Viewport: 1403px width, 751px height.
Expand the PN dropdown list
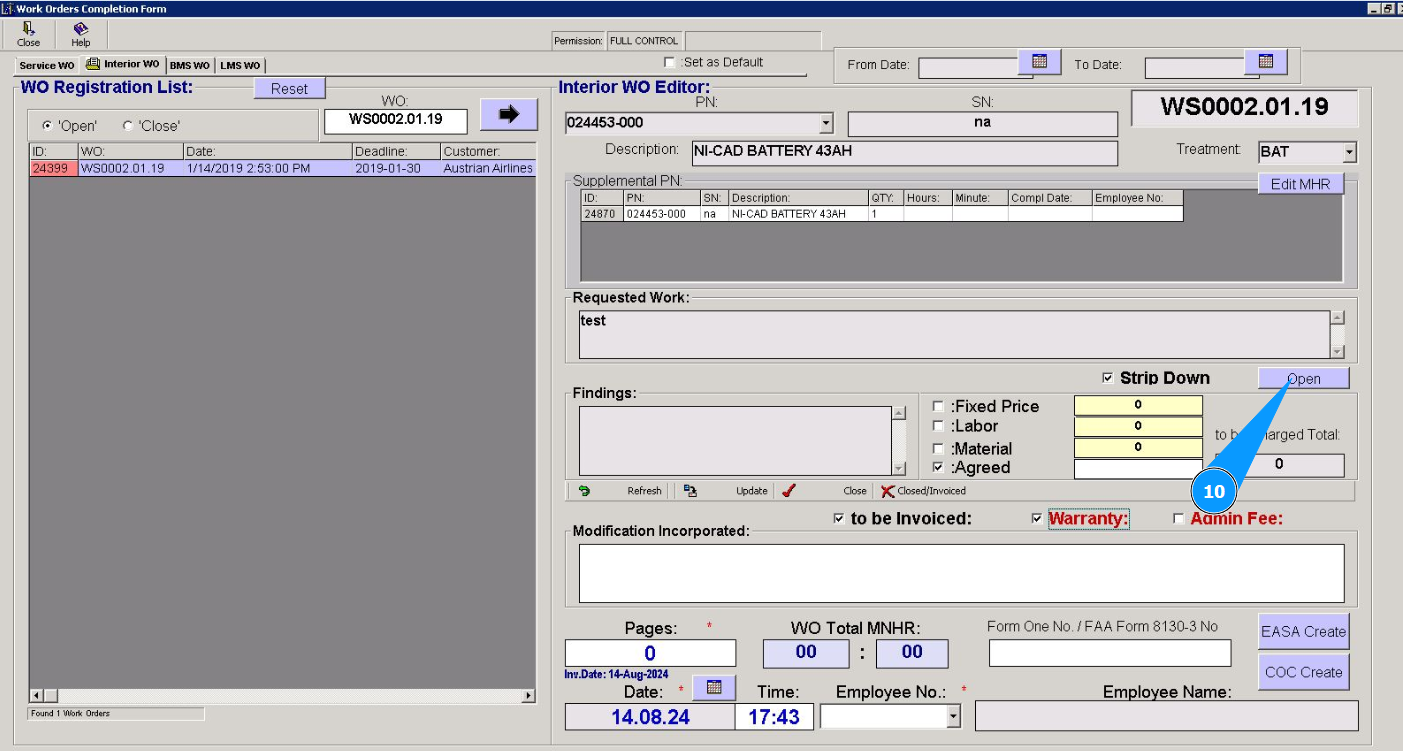[826, 124]
